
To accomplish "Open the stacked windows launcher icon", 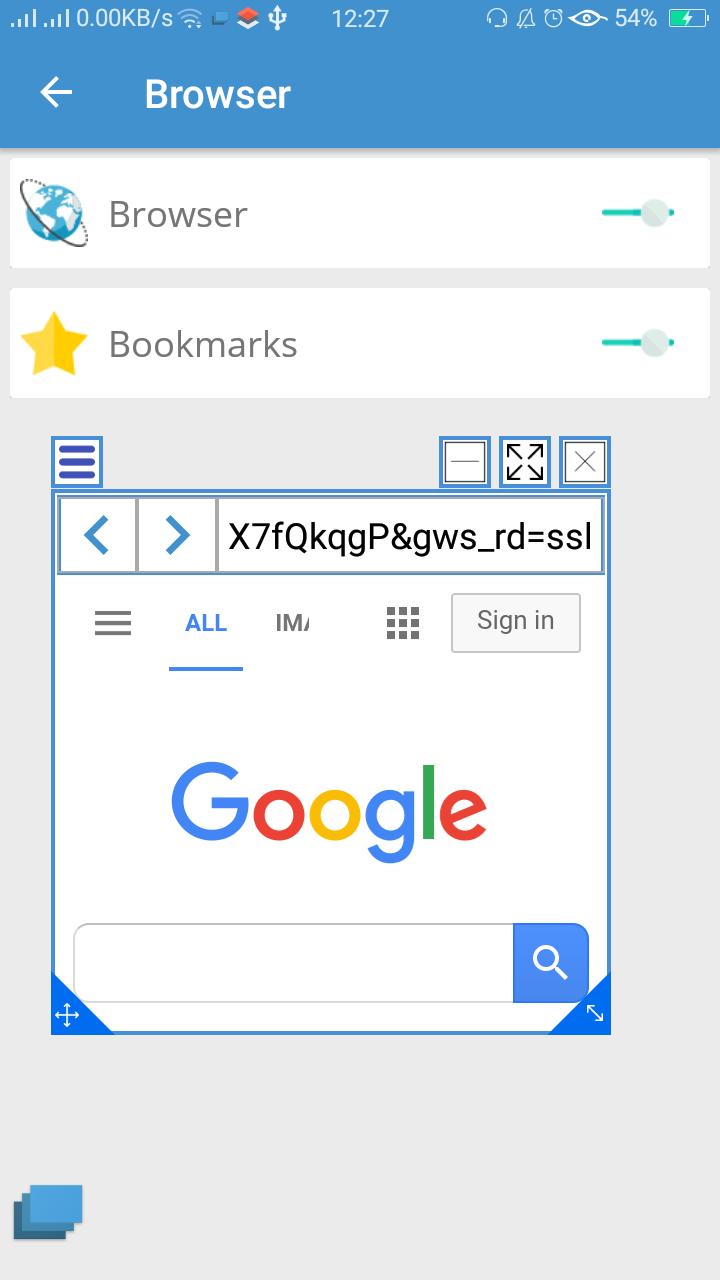I will 48,1212.
